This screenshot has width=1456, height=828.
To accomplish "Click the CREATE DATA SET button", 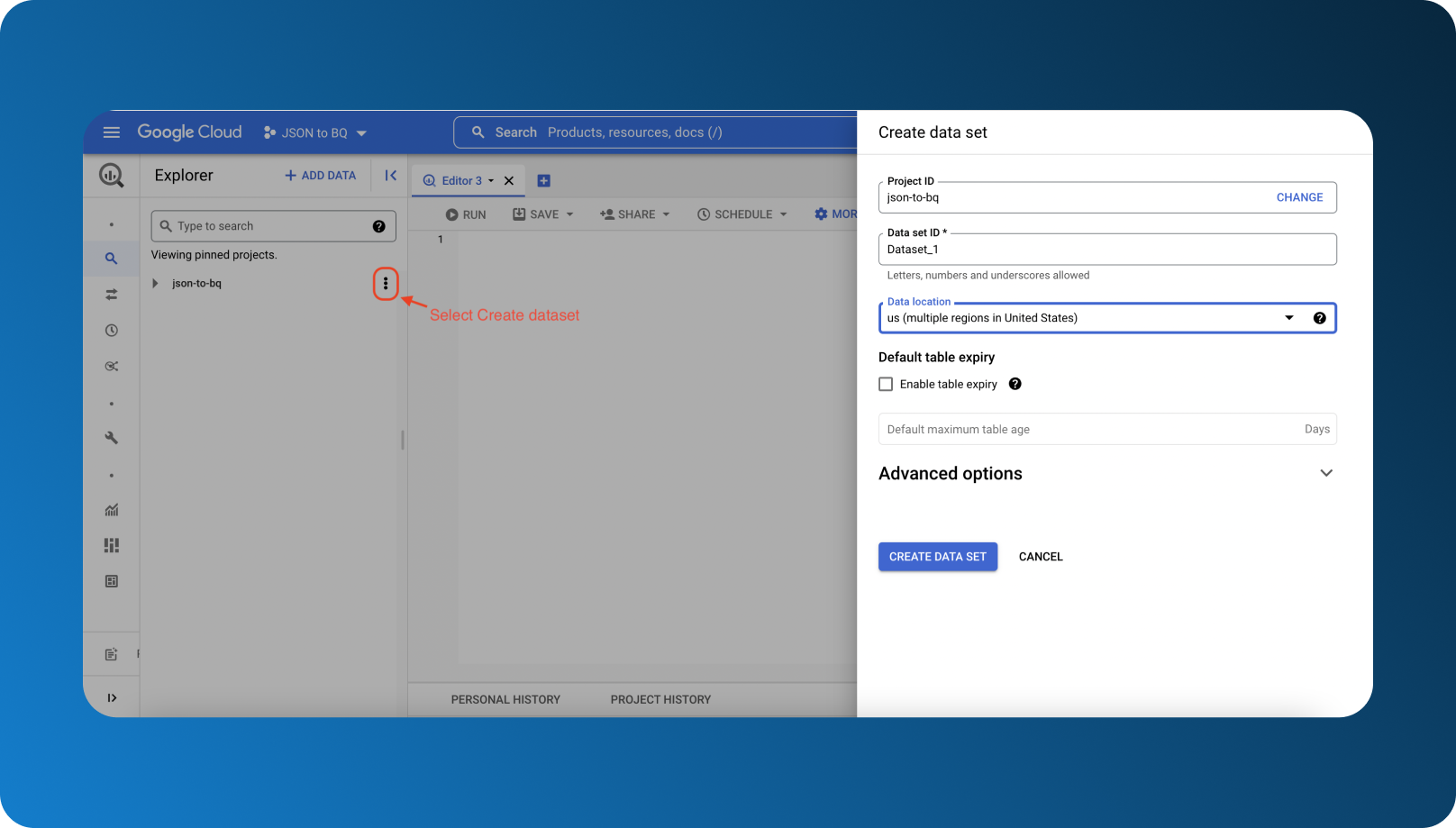I will click(937, 556).
